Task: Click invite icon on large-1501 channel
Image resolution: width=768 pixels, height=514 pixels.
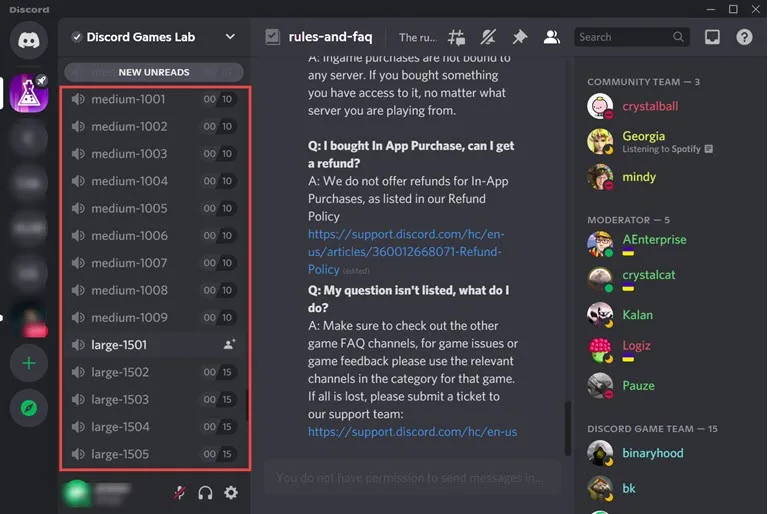Action: [229, 344]
